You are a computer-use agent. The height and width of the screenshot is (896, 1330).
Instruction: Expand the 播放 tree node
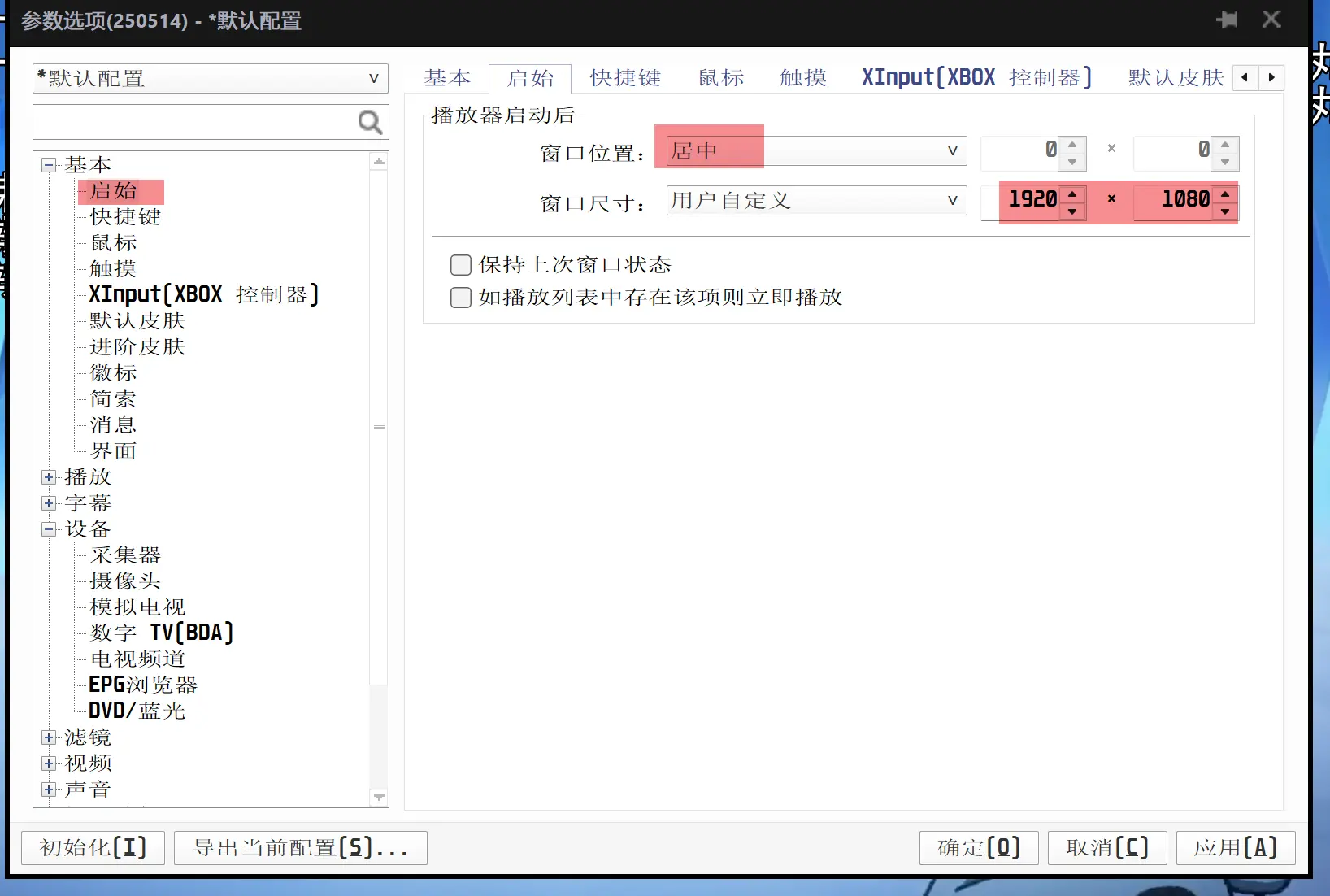pyautogui.click(x=50, y=477)
